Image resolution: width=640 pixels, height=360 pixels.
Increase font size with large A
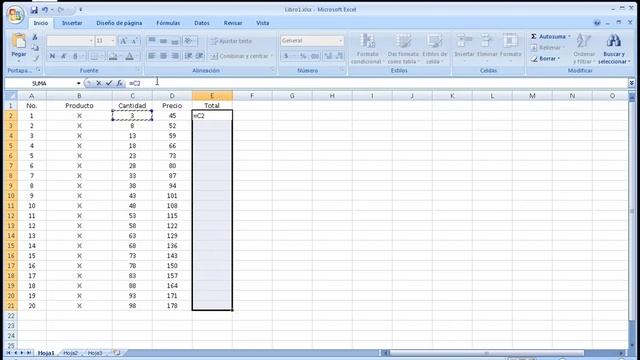click(123, 41)
